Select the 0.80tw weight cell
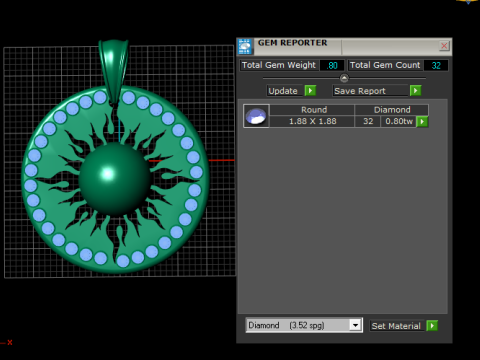This screenshot has width=480, height=360. tap(399, 121)
